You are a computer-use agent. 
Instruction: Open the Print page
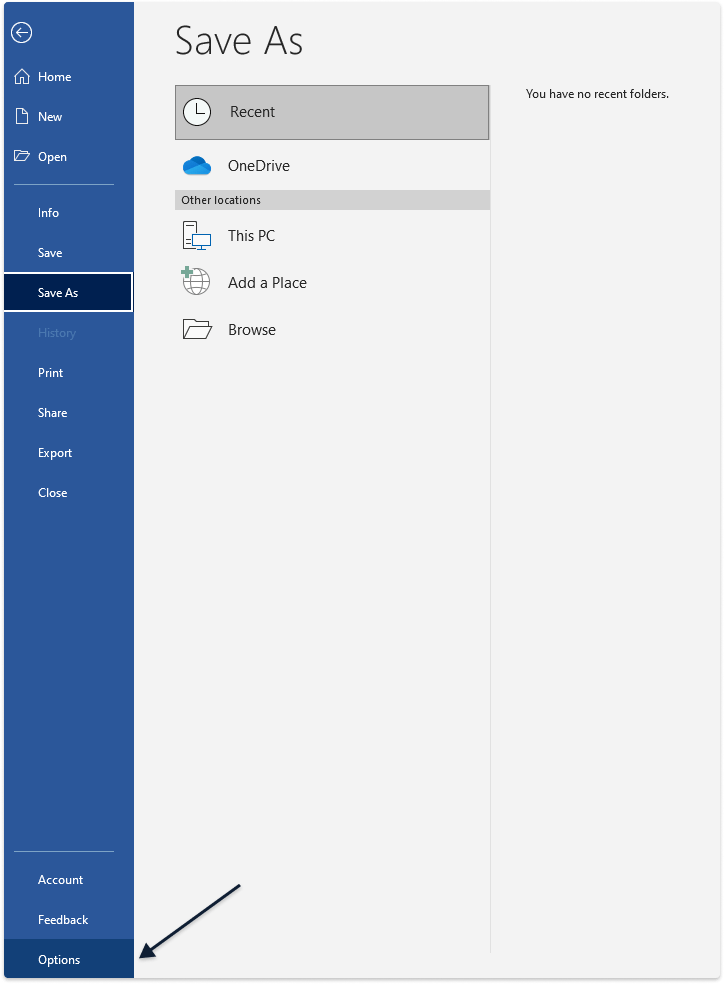pos(50,373)
